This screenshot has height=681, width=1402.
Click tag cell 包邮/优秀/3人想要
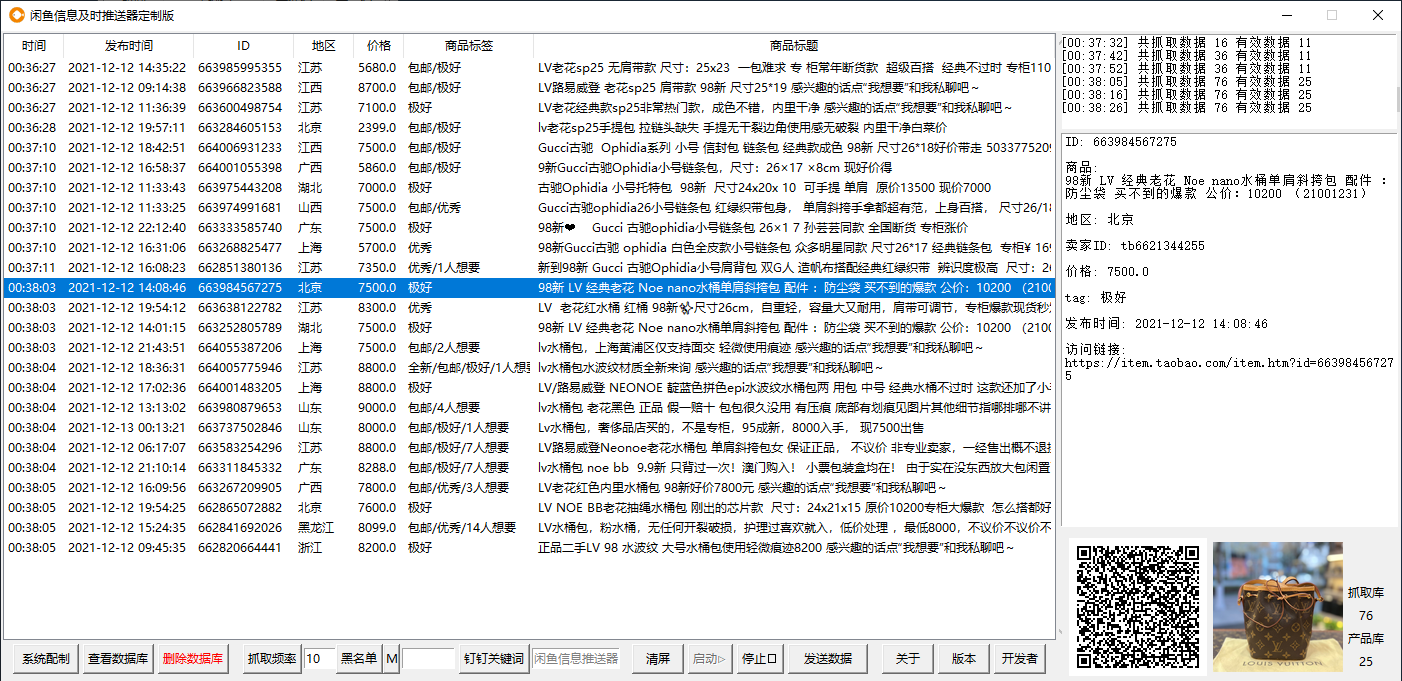pyautogui.click(x=459, y=488)
